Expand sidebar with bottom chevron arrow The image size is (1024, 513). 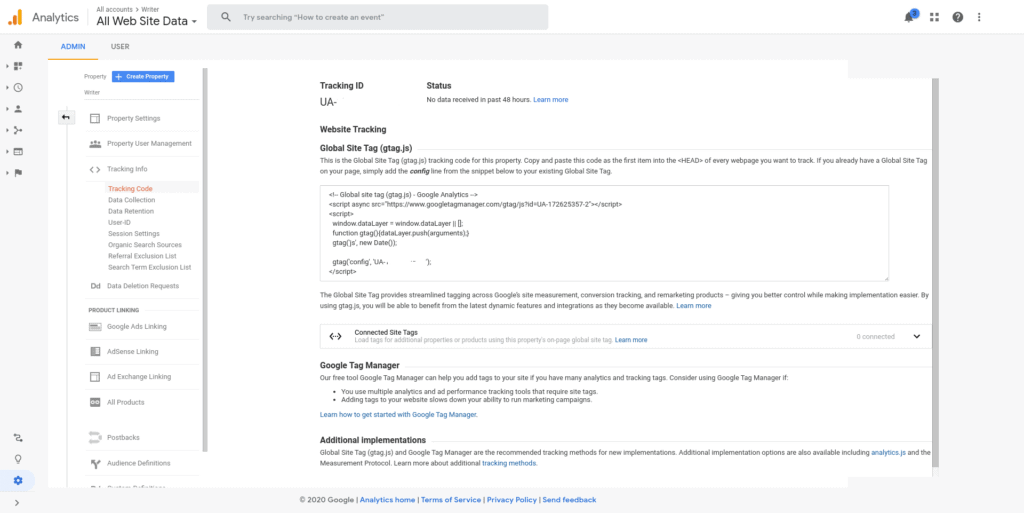(x=17, y=503)
